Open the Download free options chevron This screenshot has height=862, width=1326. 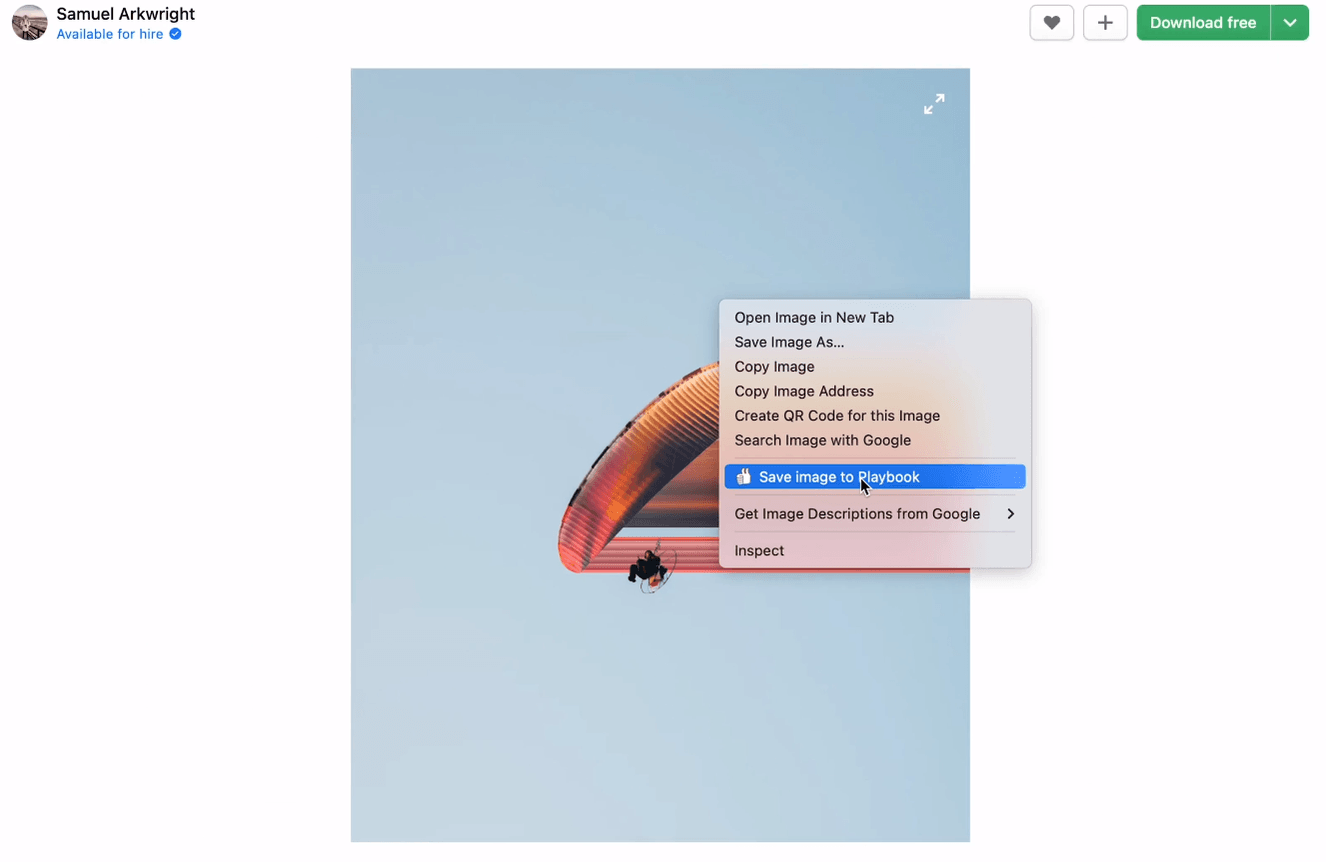click(1289, 22)
